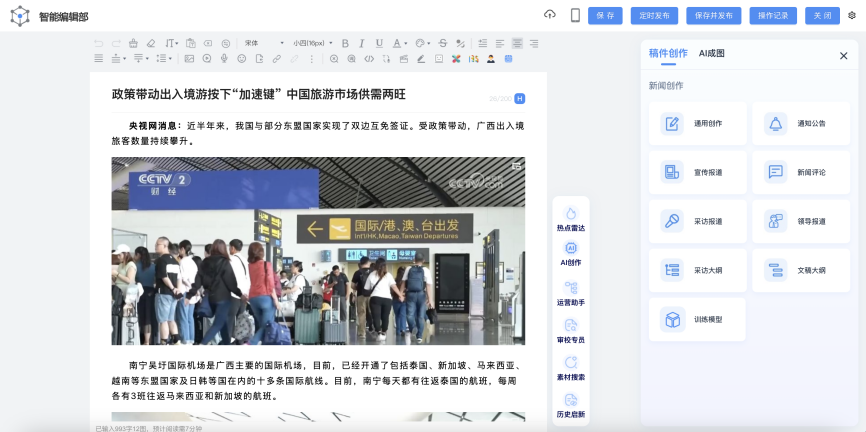Switch to the AI成图 tab
Image resolution: width=866 pixels, height=432 pixels.
(711, 54)
